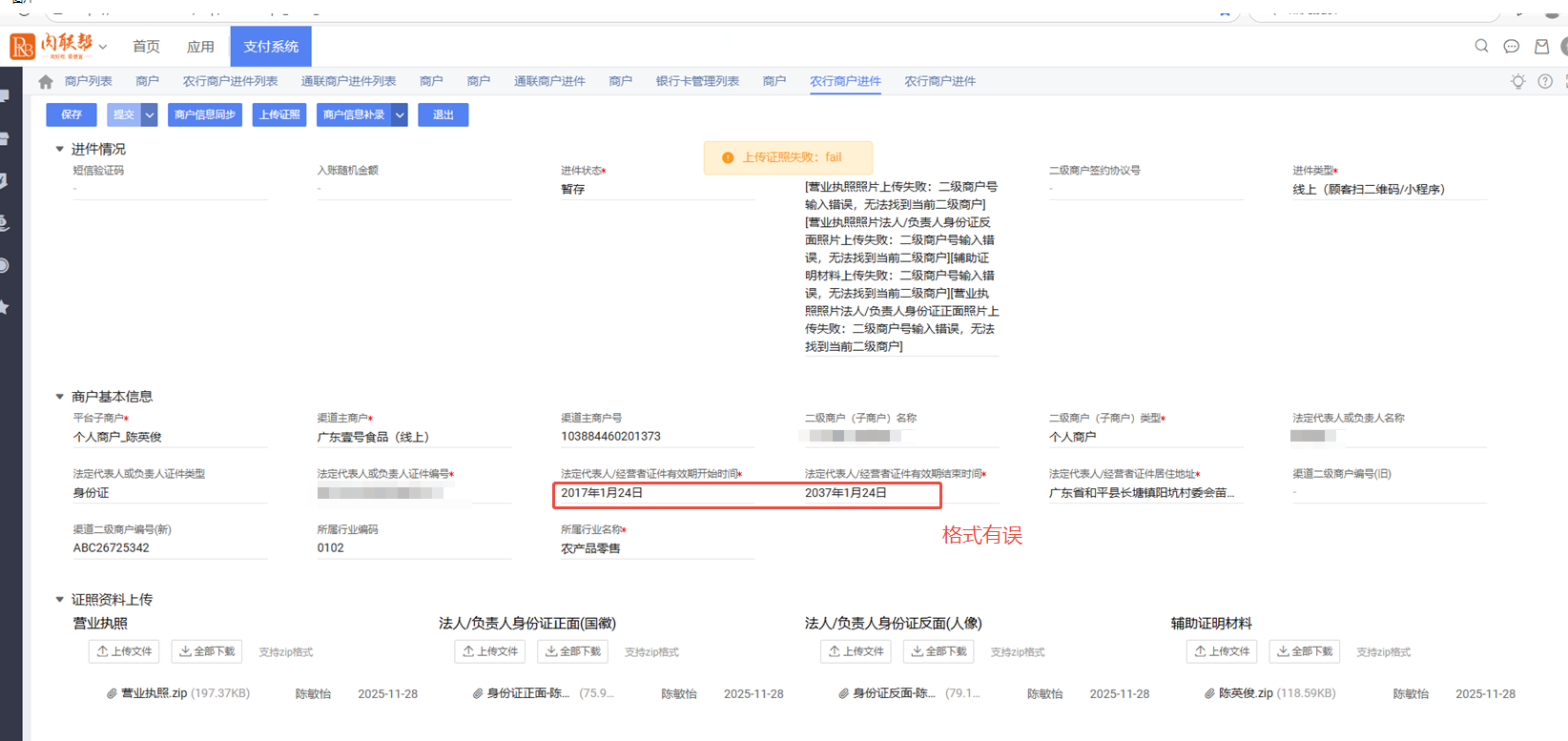Open the 陈英俊.zip attachment file
This screenshot has height=741, width=1568.
[x=1245, y=694]
